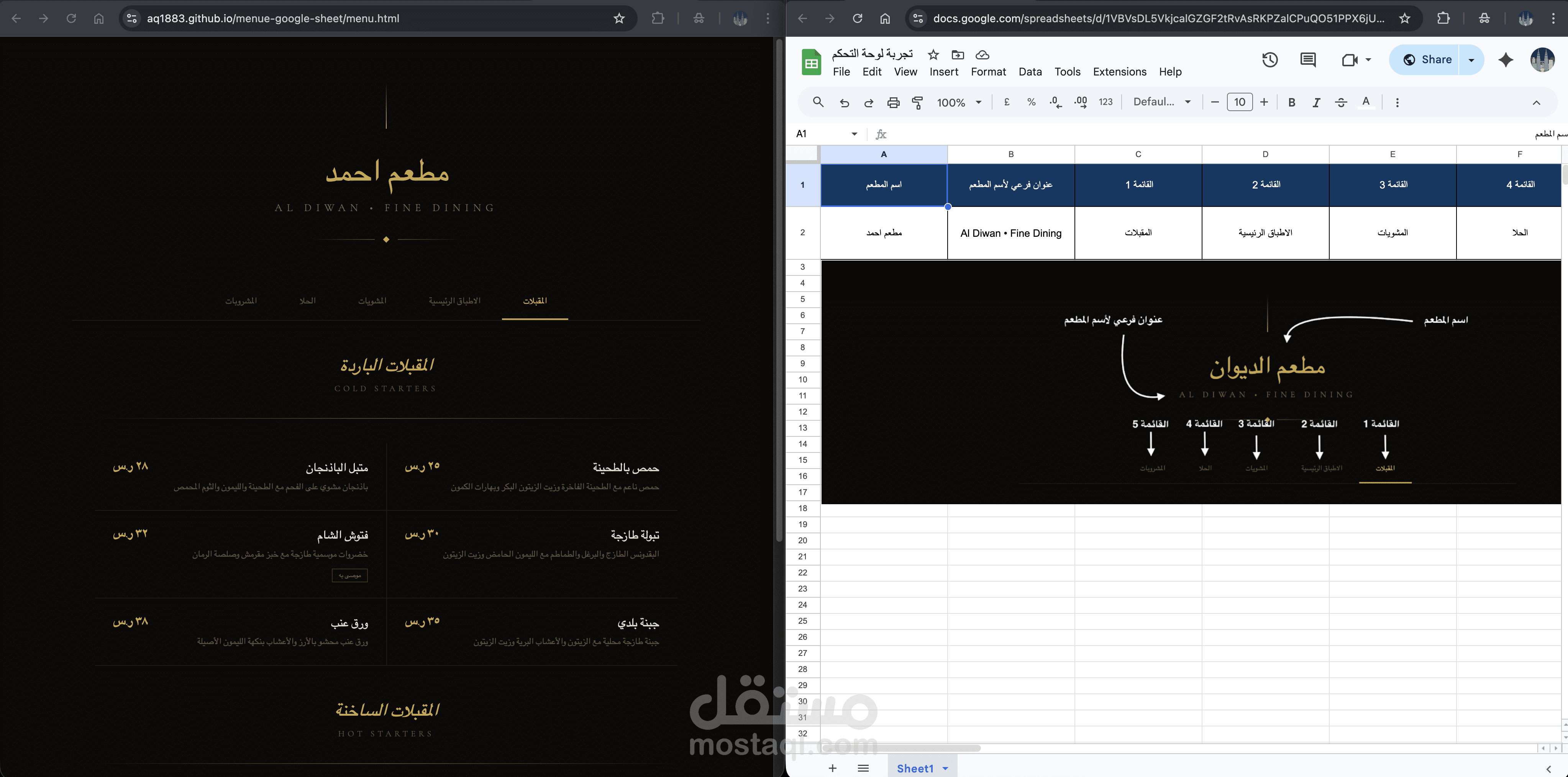This screenshot has height=777, width=1568.
Task: Switch to الحلا menu tab
Action: (x=307, y=301)
